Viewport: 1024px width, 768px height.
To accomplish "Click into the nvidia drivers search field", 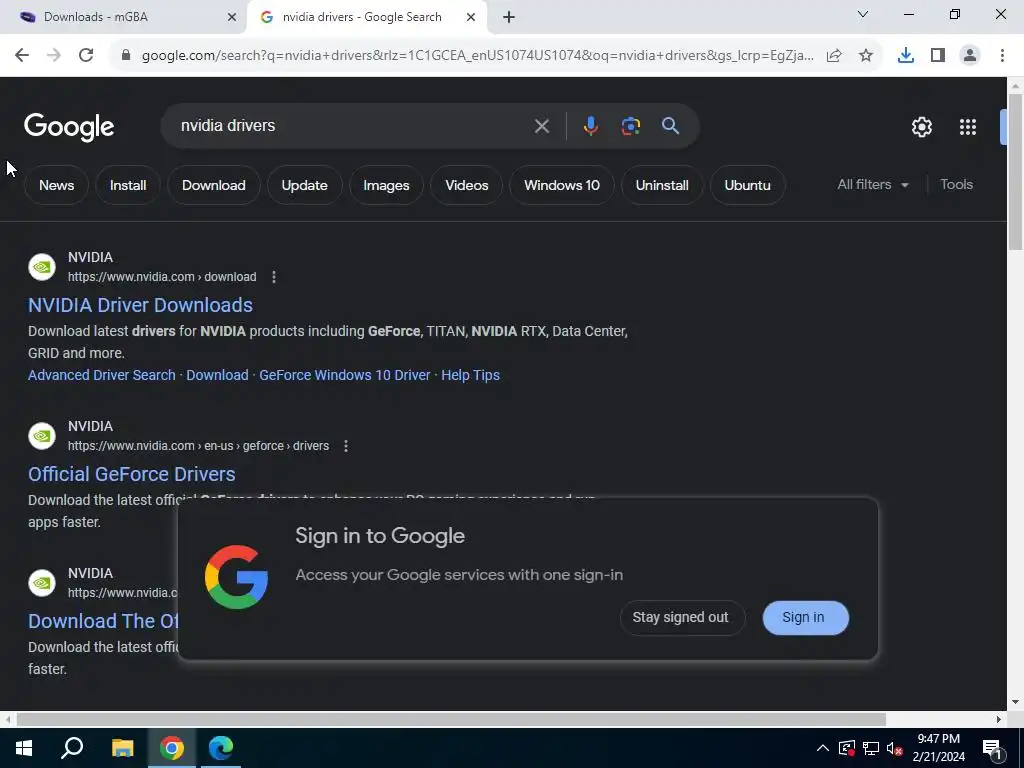I will [353, 126].
